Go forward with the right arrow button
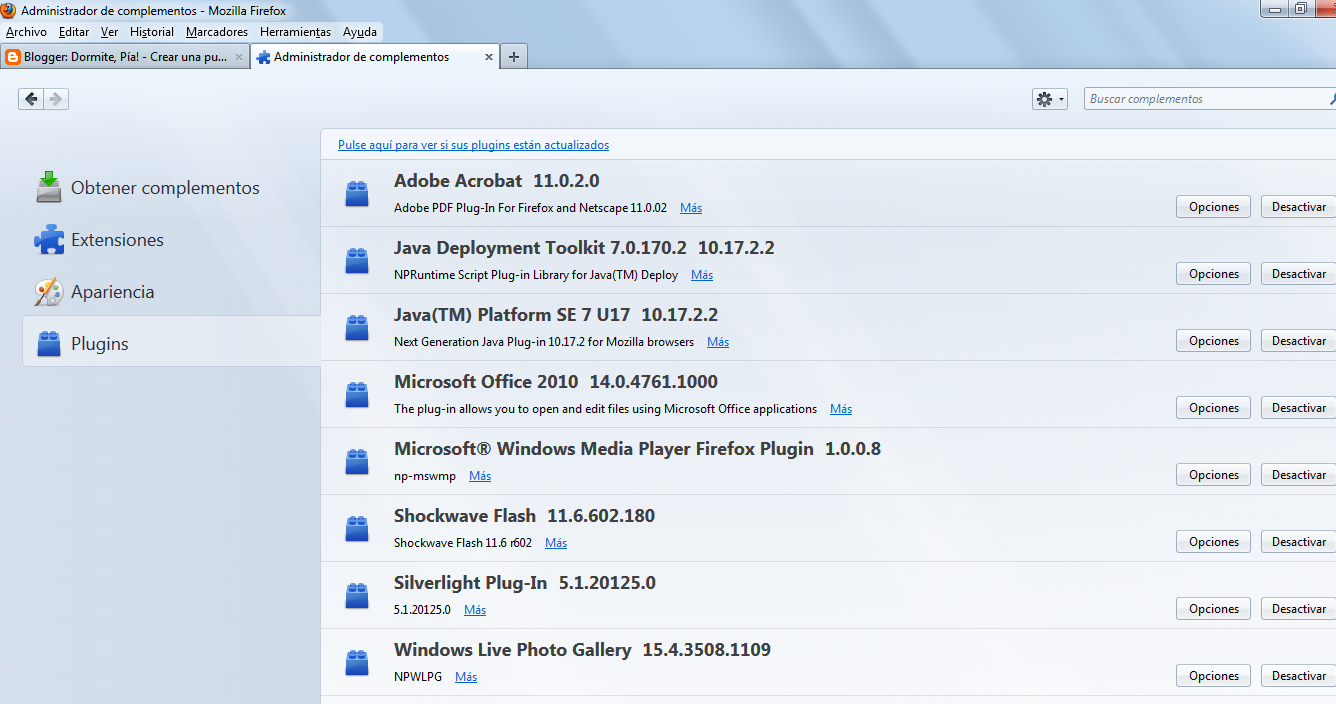Viewport: 1336px width, 704px height. point(56,98)
